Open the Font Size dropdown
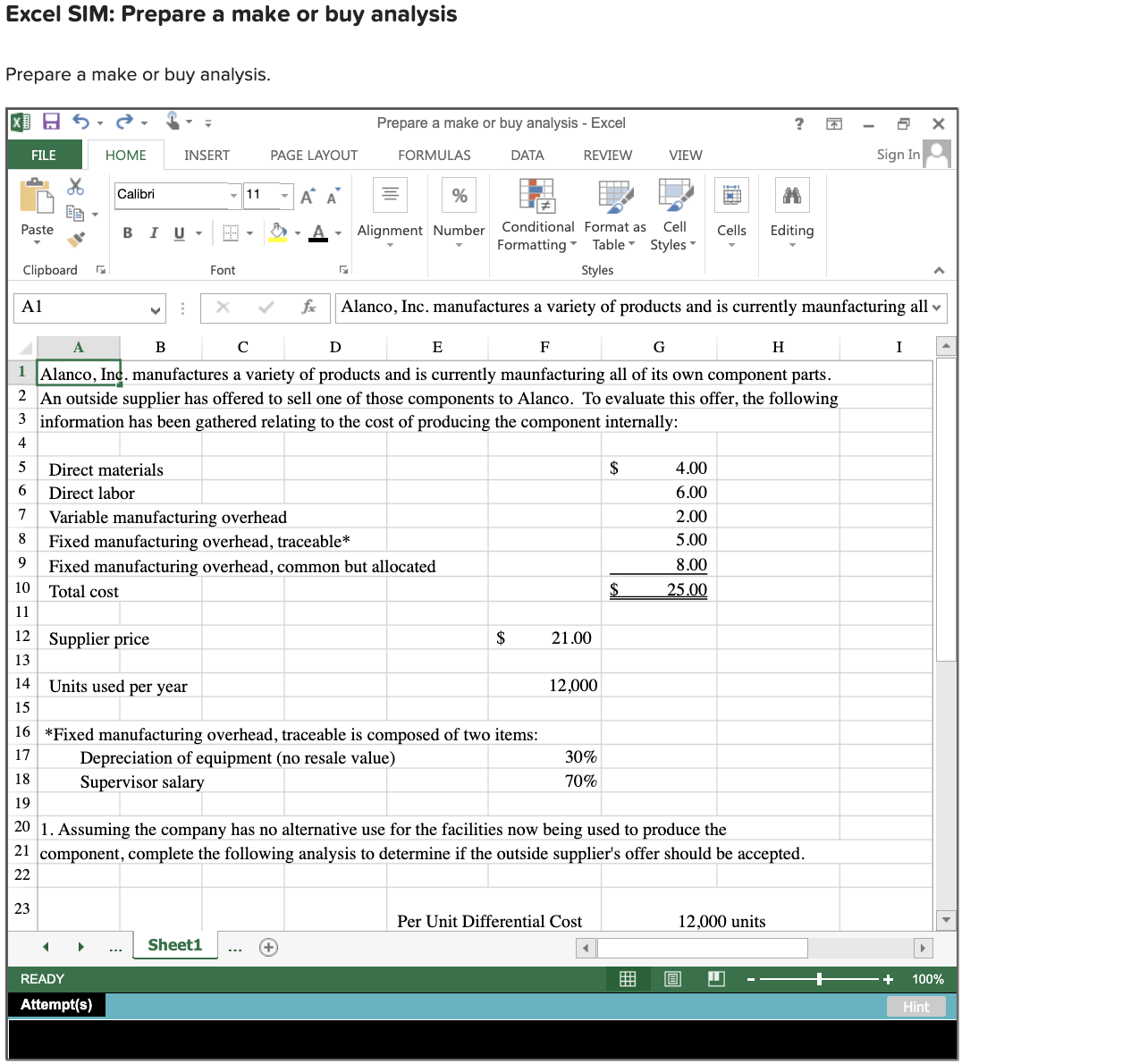Viewport: 1139px width, 1064px height. point(284,195)
